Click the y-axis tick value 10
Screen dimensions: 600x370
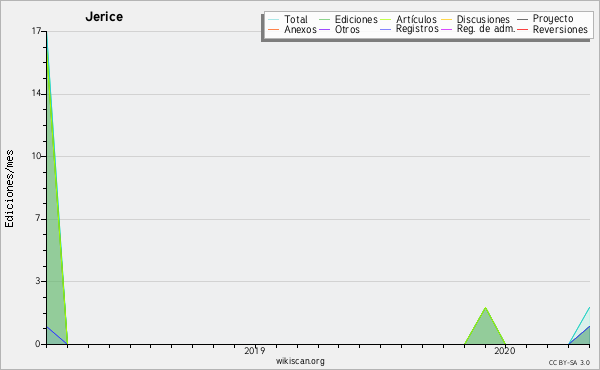[36, 156]
